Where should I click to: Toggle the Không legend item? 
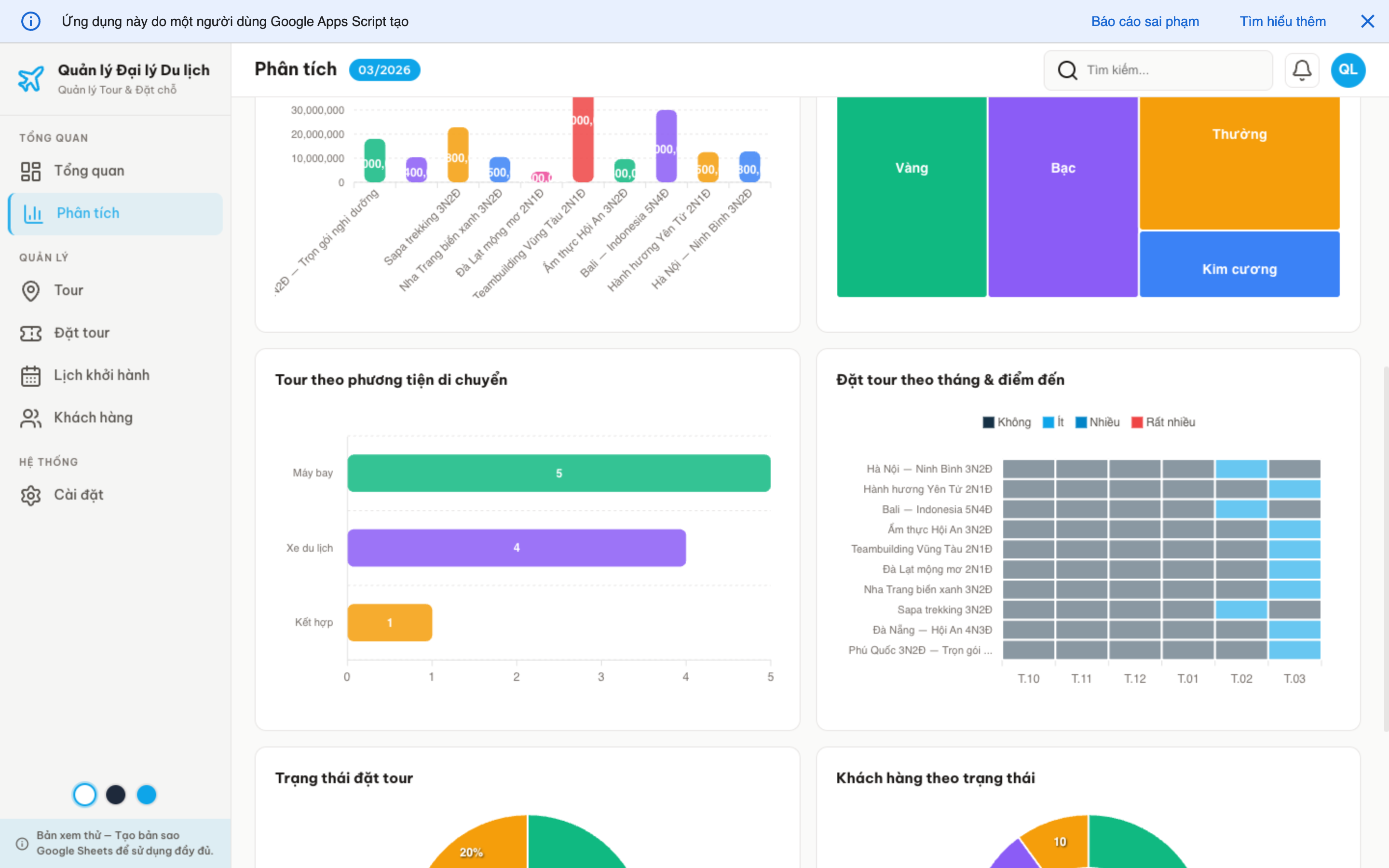[1007, 422]
